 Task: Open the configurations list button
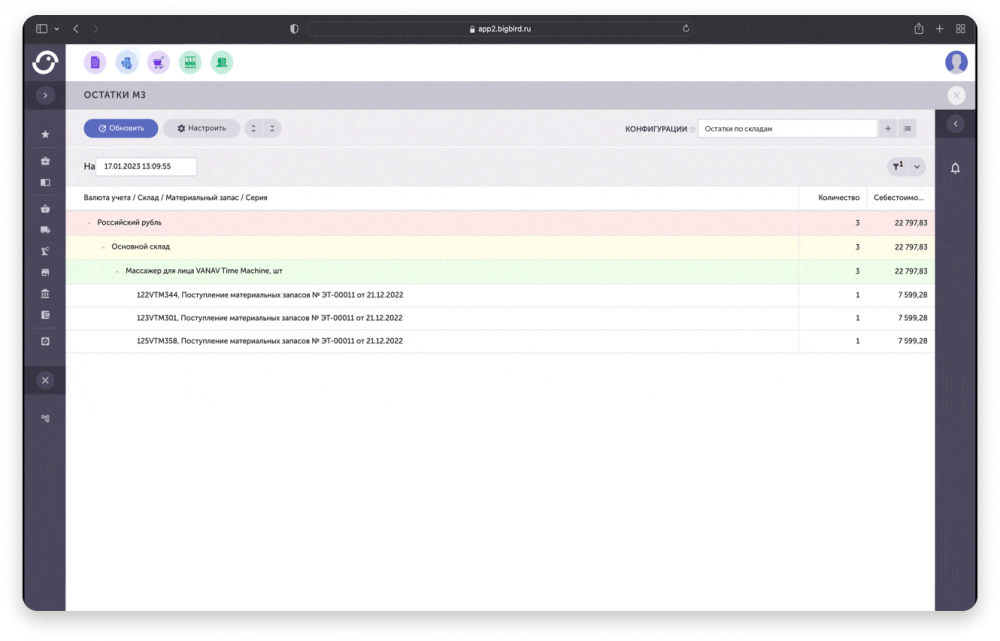point(907,129)
